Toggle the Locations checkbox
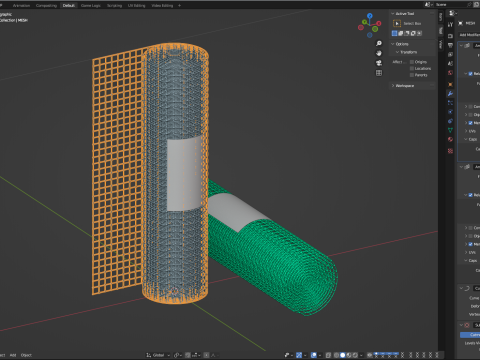The width and height of the screenshot is (480, 360). [412, 69]
